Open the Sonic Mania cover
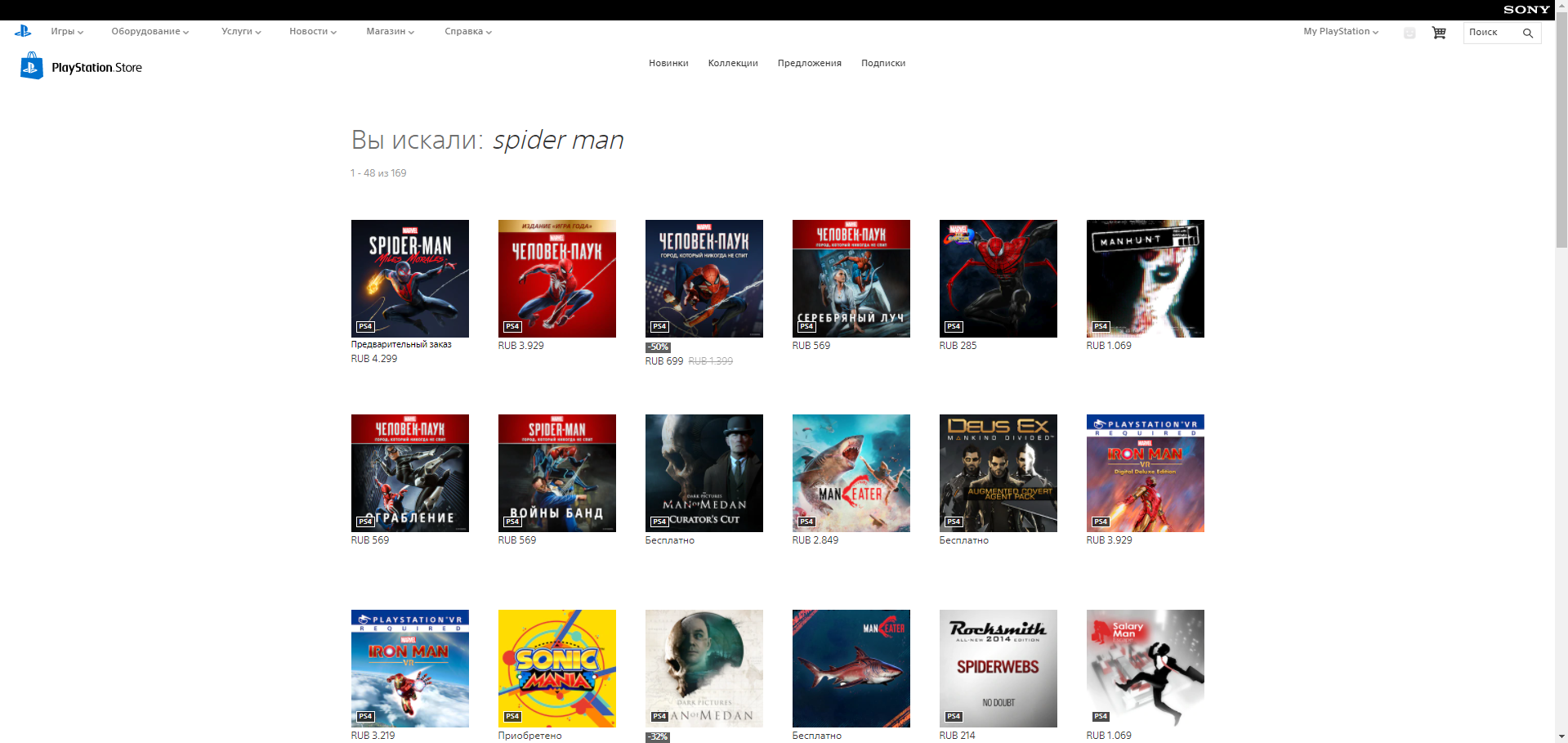 point(557,669)
